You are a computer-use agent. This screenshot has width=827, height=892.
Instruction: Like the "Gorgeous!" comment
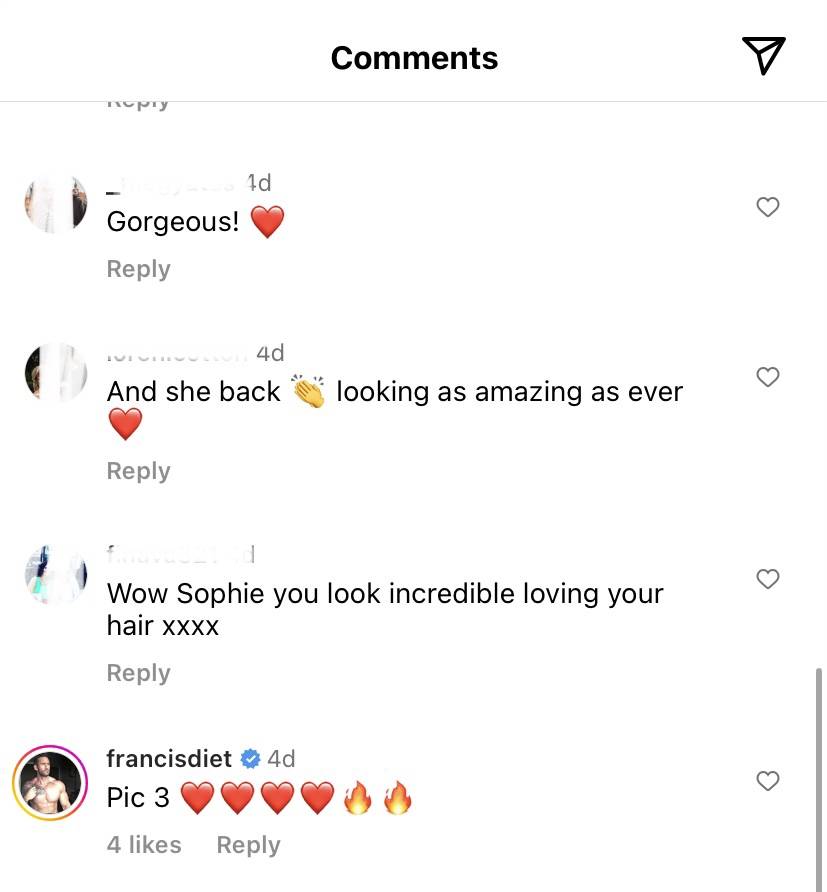[x=767, y=207]
